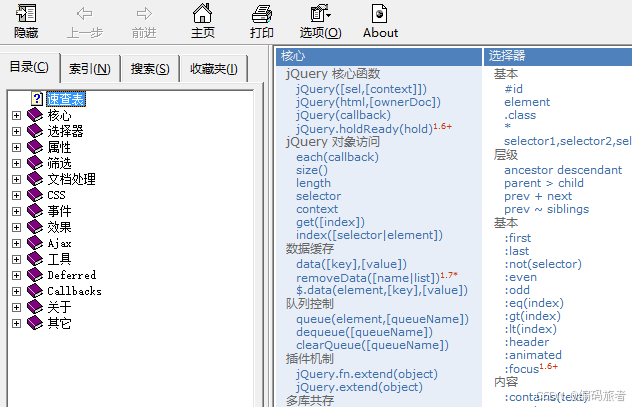Click the 内容 heading
Image resolution: width=632 pixels, height=407 pixels.
pos(506,381)
